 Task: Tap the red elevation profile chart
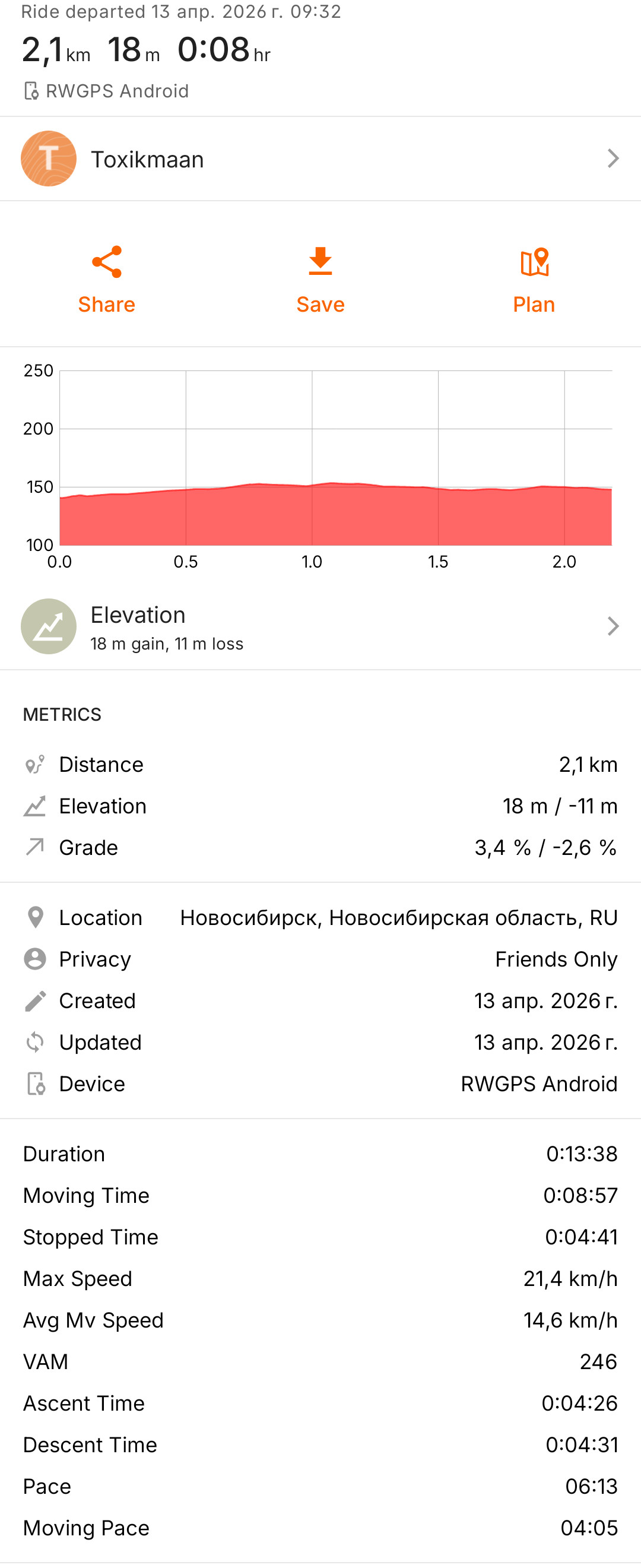click(335, 514)
